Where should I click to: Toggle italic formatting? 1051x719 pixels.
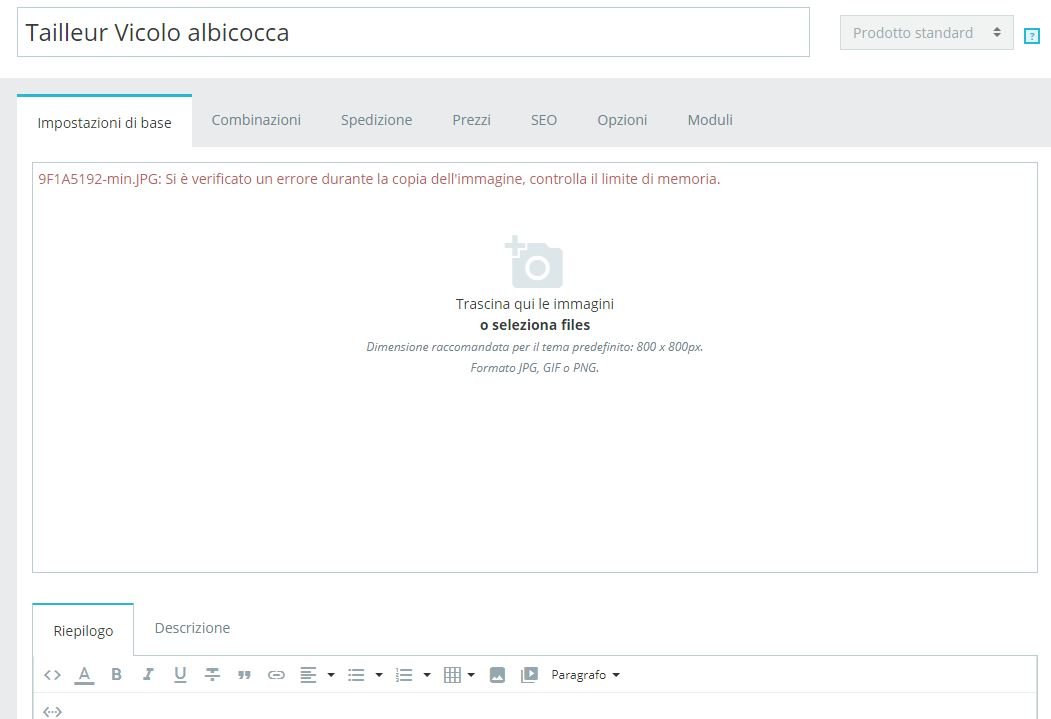[x=148, y=675]
